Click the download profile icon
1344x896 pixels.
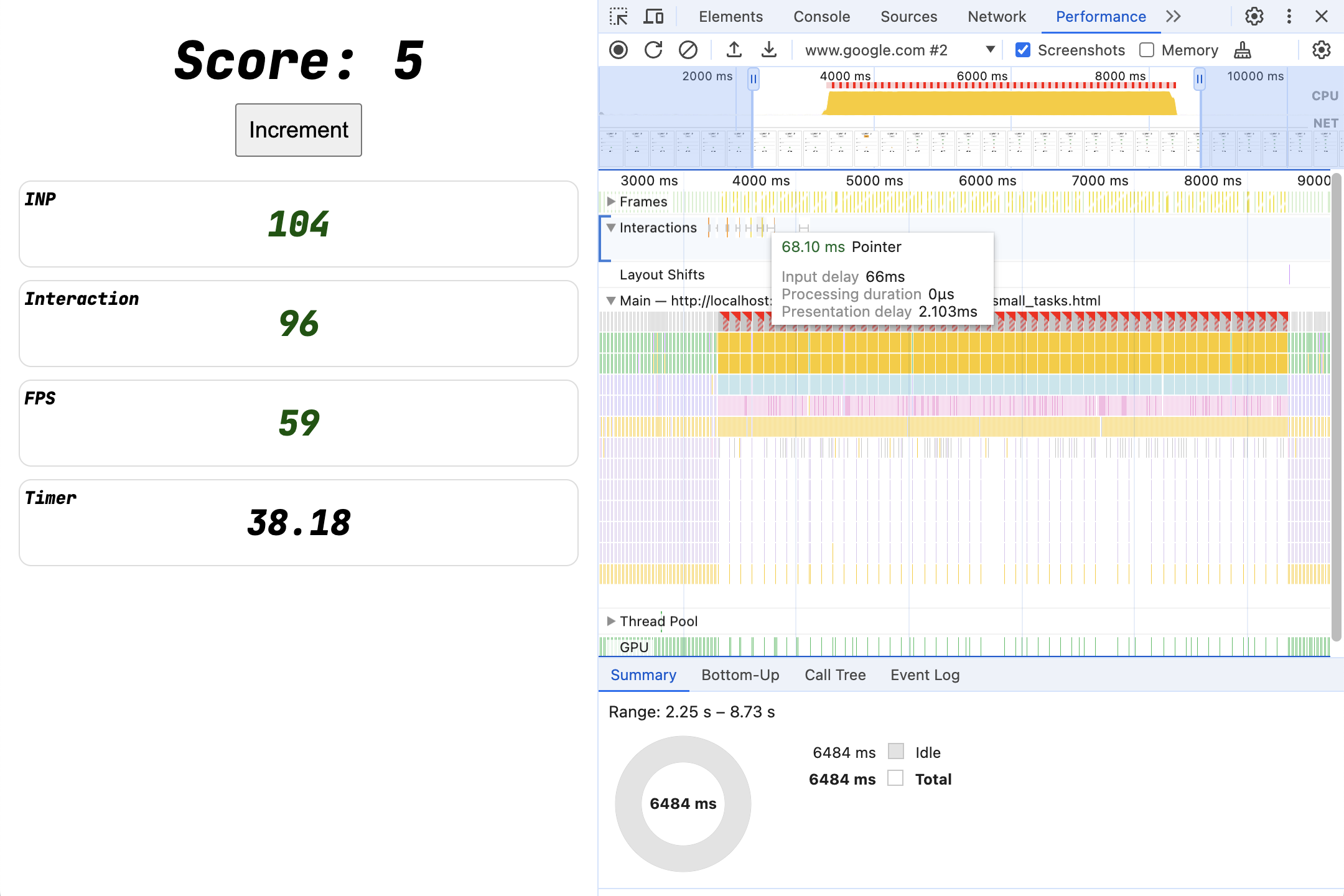pos(768,48)
